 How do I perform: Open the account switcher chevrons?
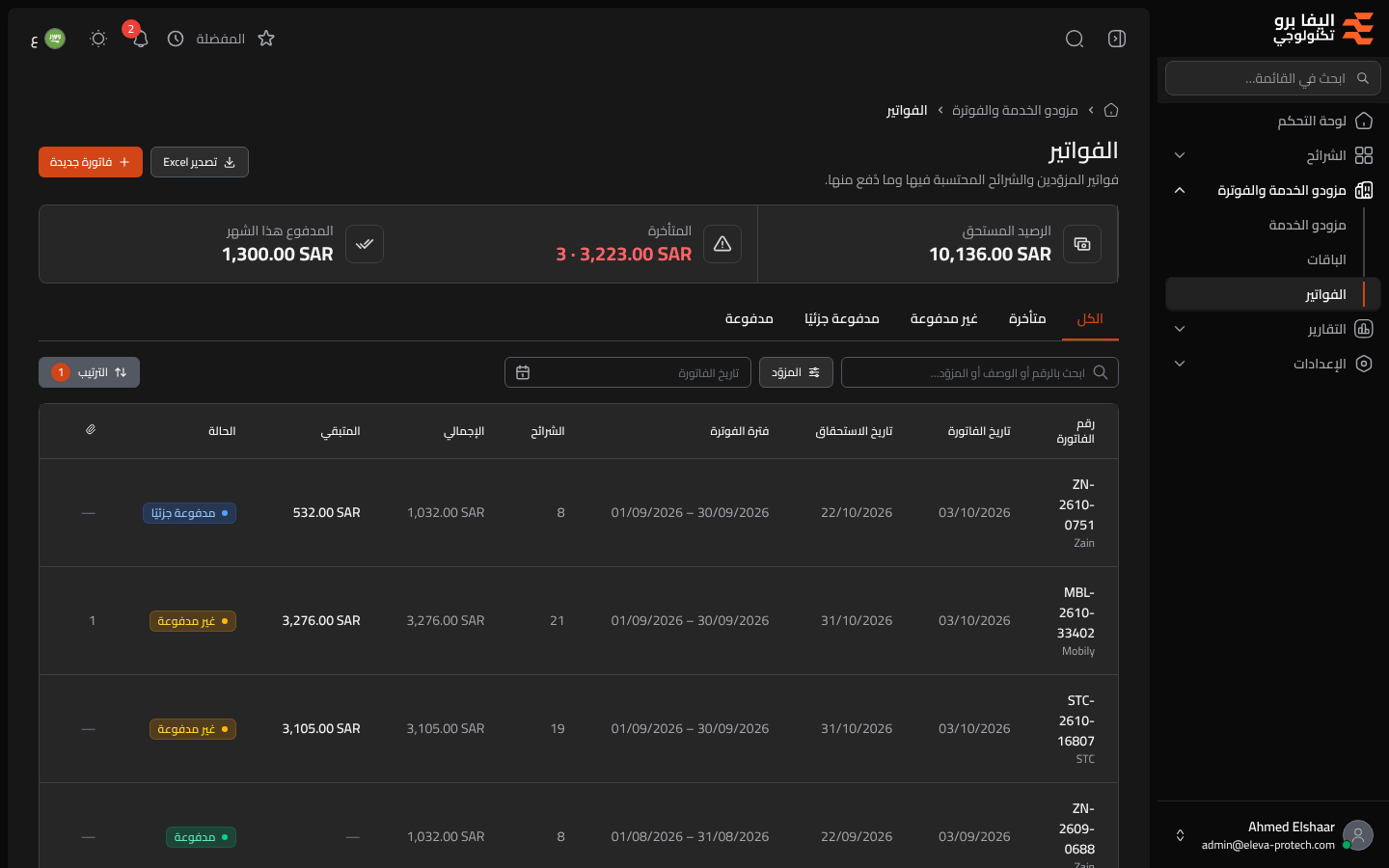[1180, 835]
